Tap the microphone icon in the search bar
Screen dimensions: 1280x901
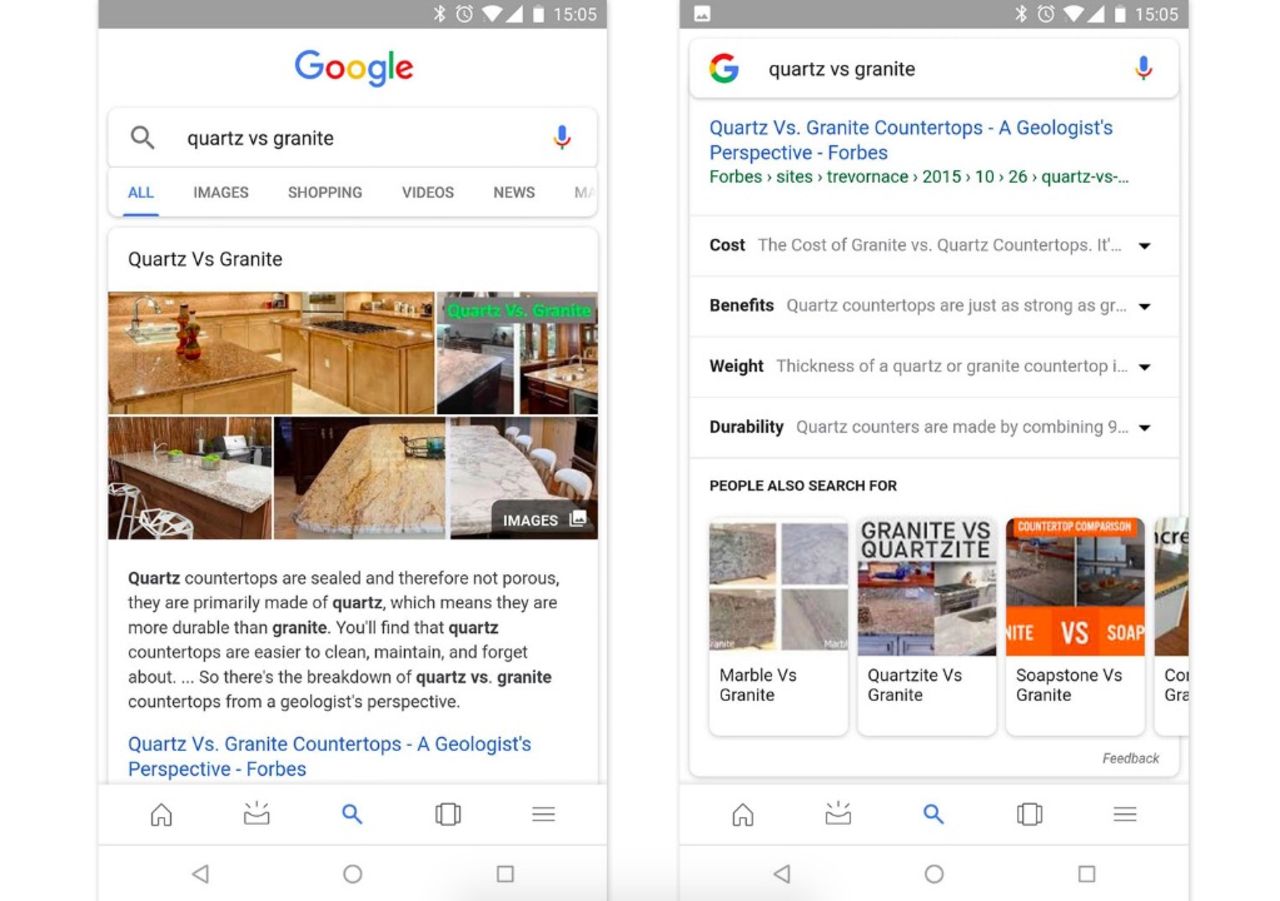coord(561,137)
